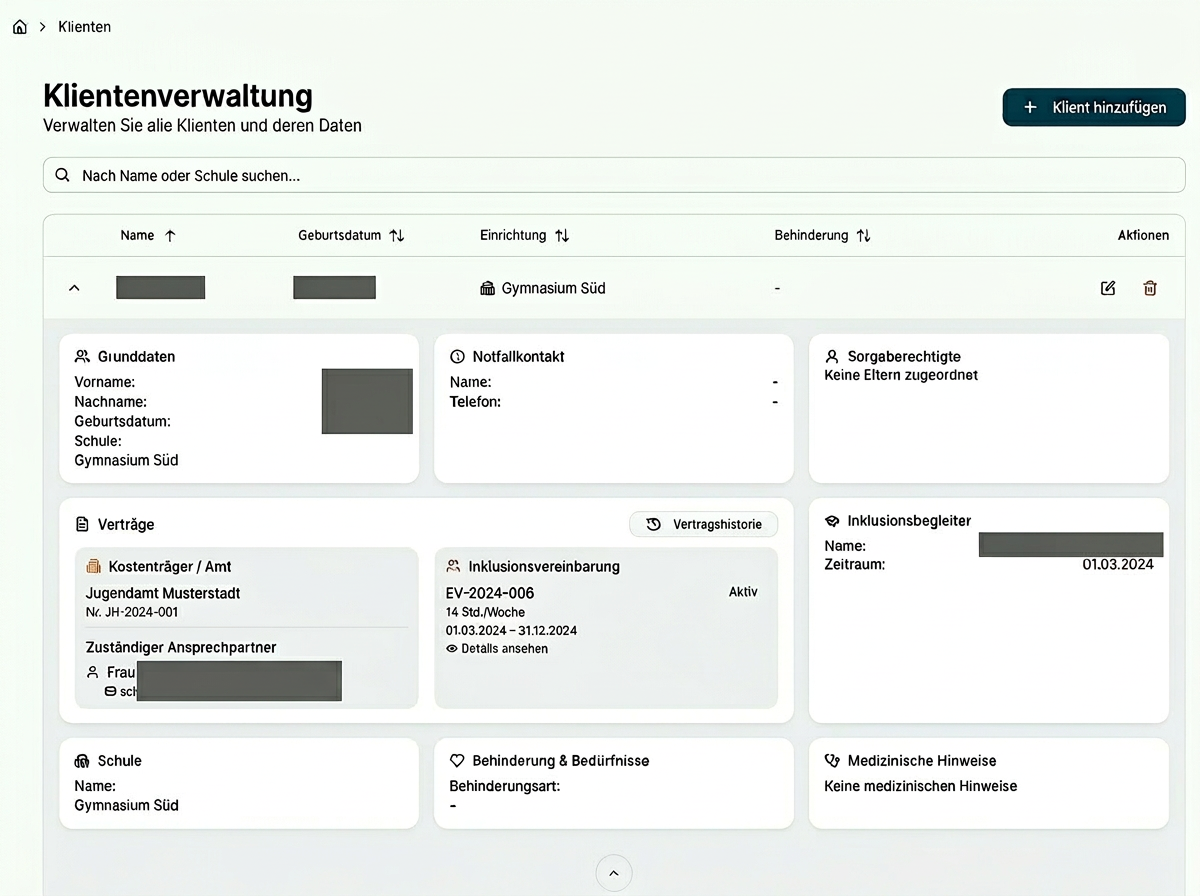Image resolution: width=1200 pixels, height=896 pixels.
Task: Click the 14 Std./Woche value
Action: 485,612
